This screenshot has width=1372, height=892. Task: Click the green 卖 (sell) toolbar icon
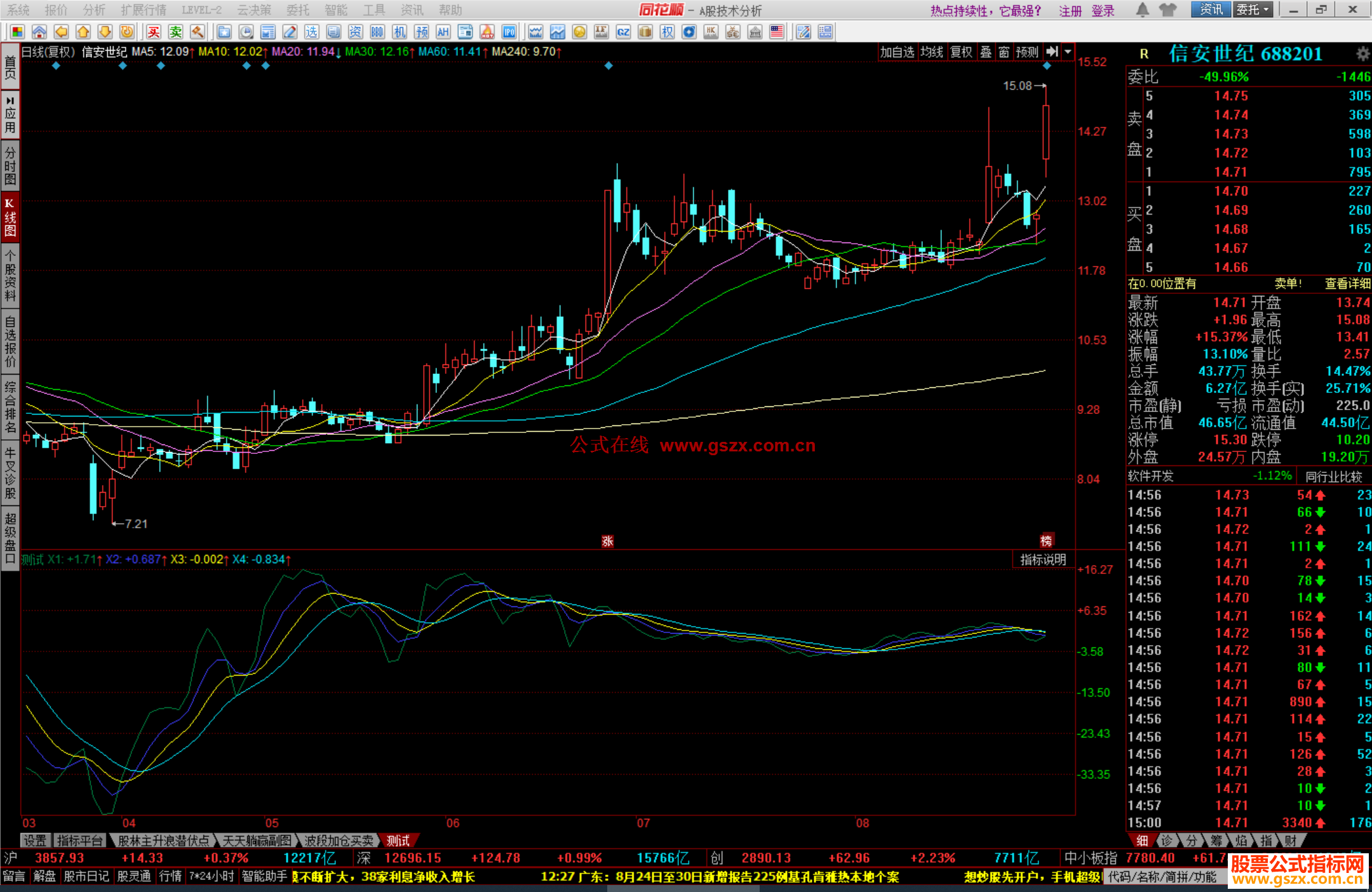pyautogui.click(x=176, y=32)
